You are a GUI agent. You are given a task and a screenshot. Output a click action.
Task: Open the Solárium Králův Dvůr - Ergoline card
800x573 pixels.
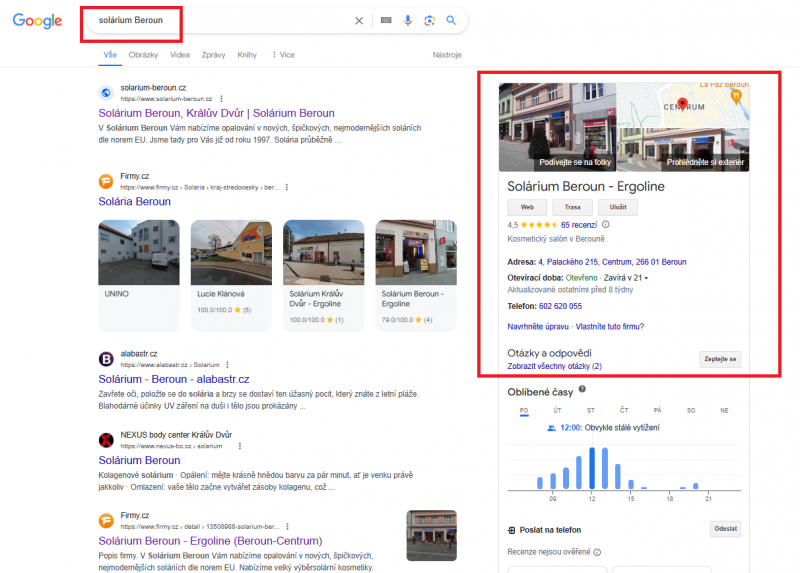(323, 276)
